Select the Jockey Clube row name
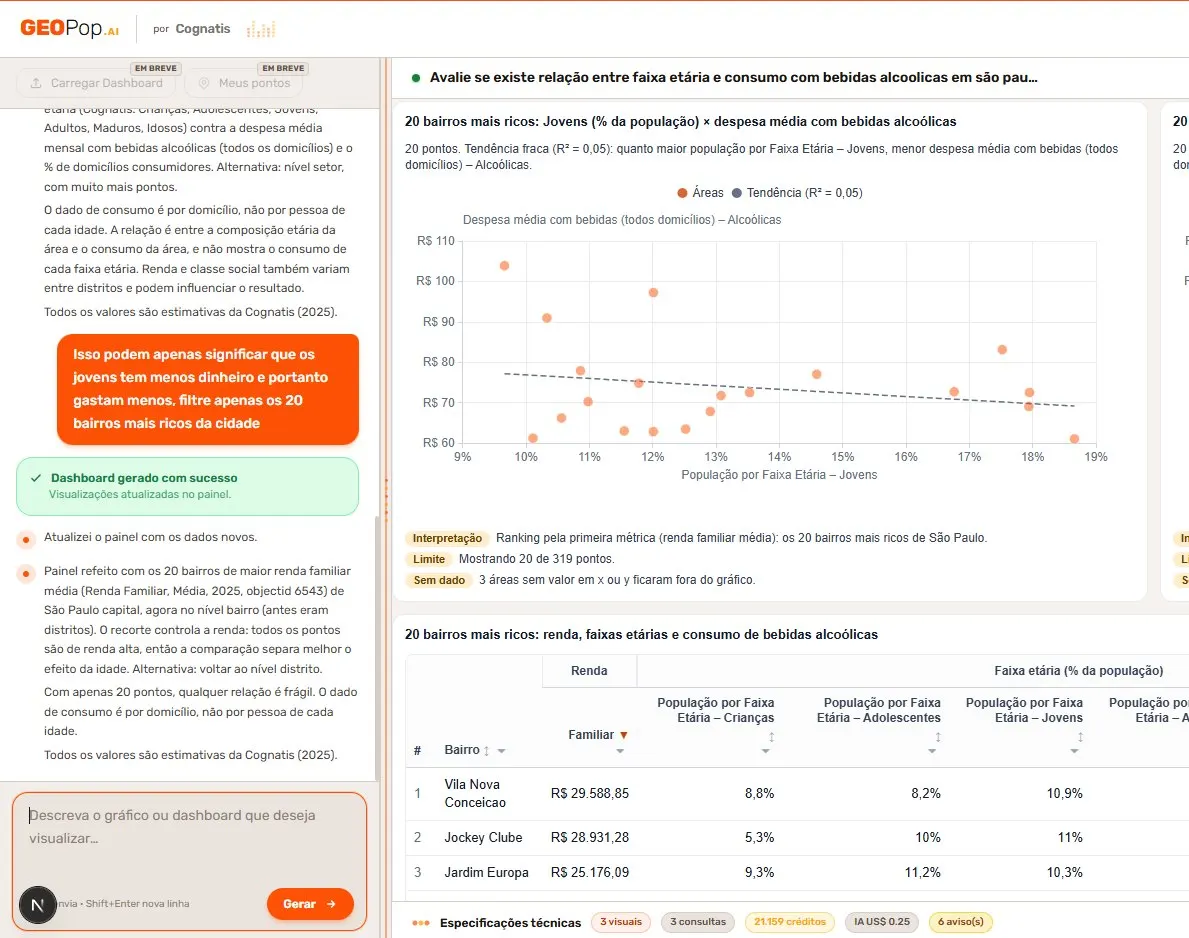 (x=483, y=837)
